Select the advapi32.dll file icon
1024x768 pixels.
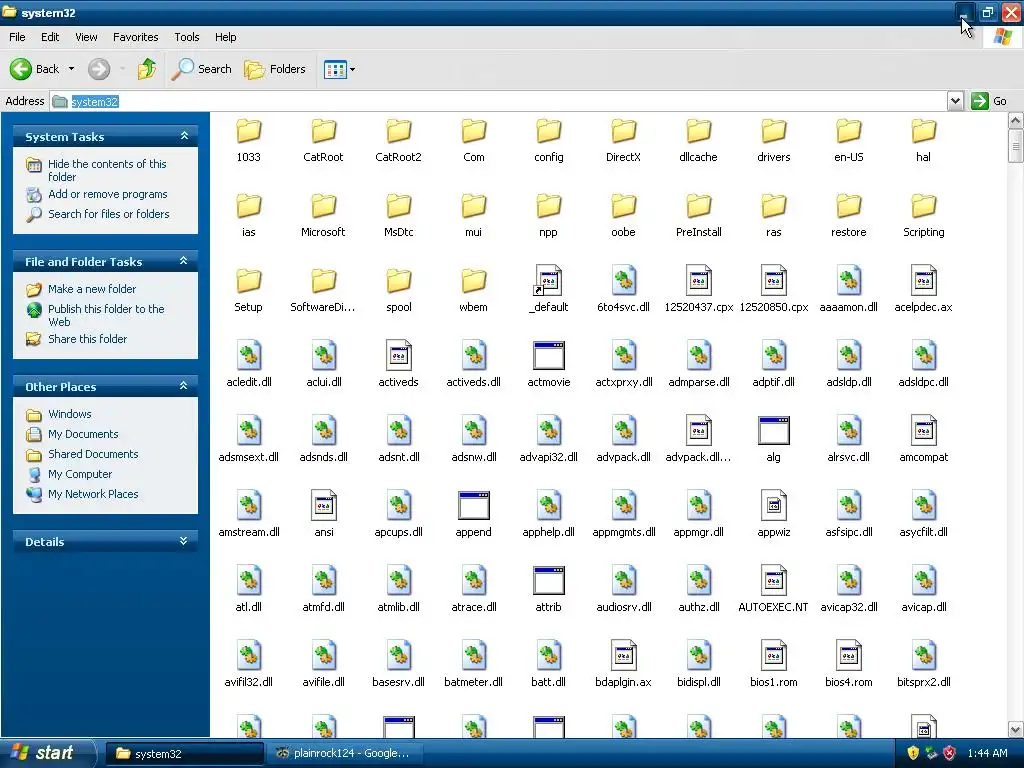pyautogui.click(x=549, y=431)
